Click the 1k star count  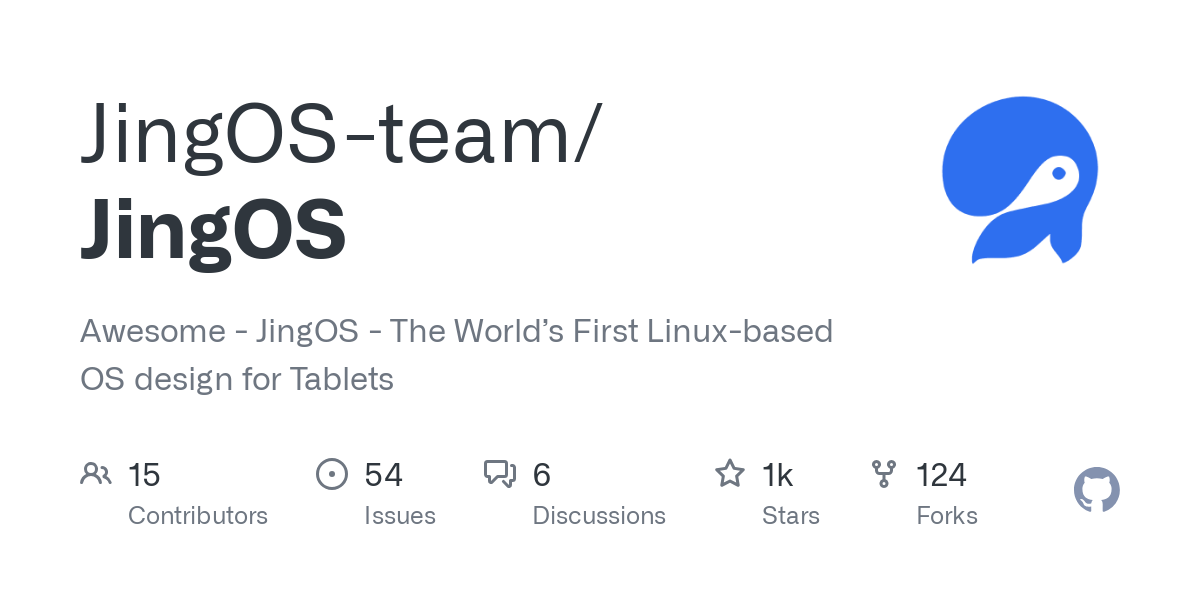pyautogui.click(x=777, y=475)
